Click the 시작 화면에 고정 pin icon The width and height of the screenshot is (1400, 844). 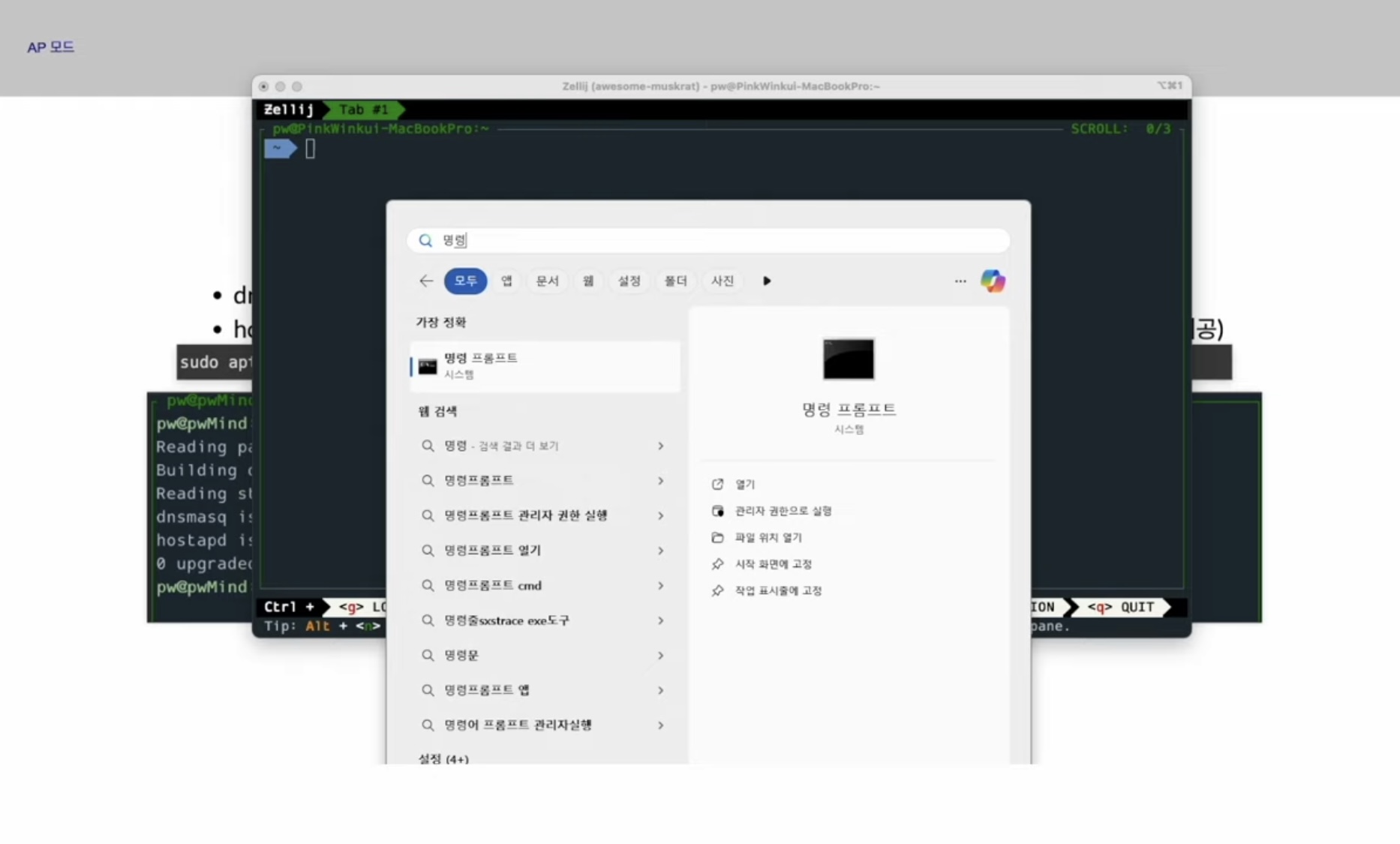pos(717,564)
